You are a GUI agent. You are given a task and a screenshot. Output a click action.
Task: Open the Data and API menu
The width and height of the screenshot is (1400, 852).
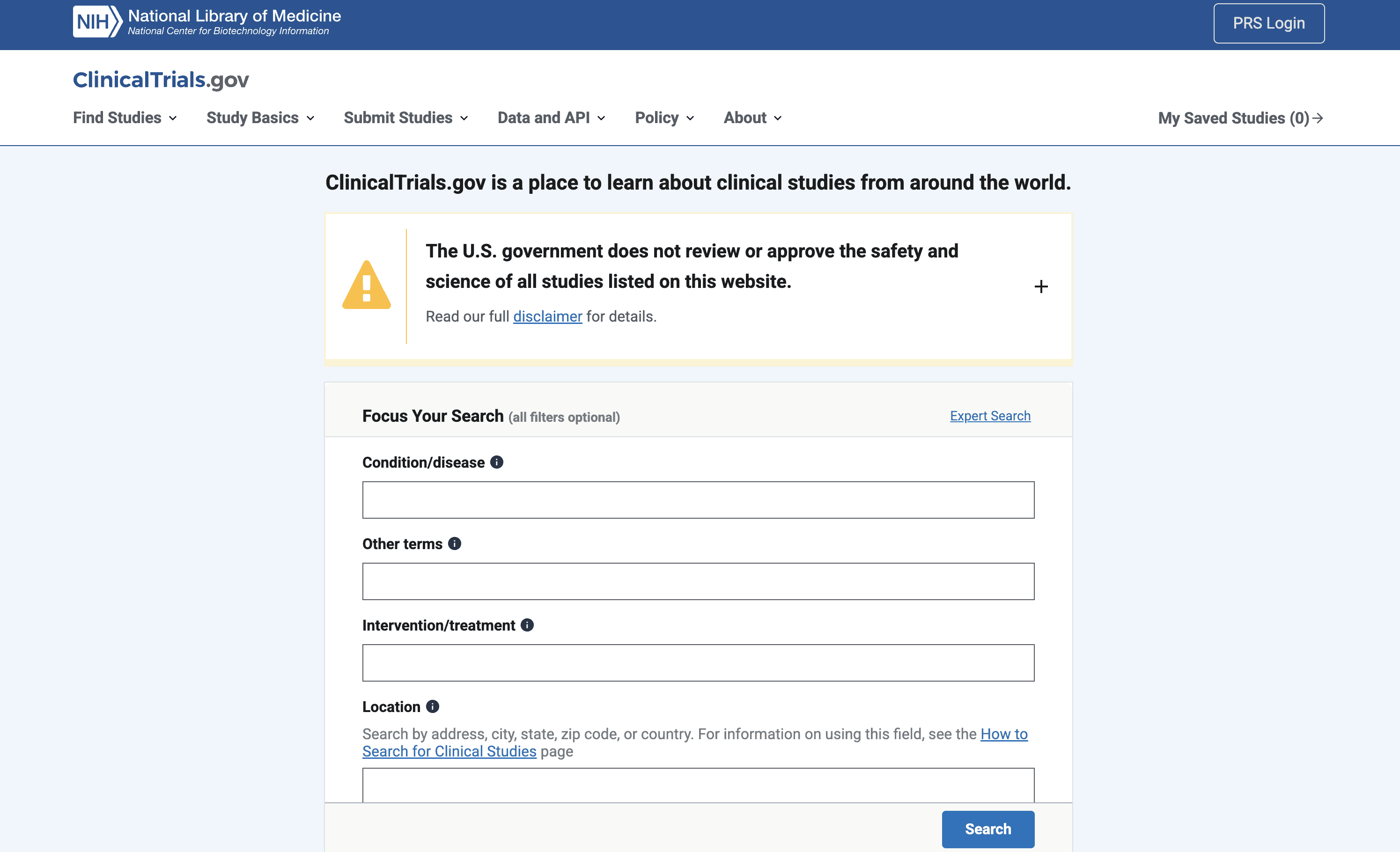(x=551, y=118)
